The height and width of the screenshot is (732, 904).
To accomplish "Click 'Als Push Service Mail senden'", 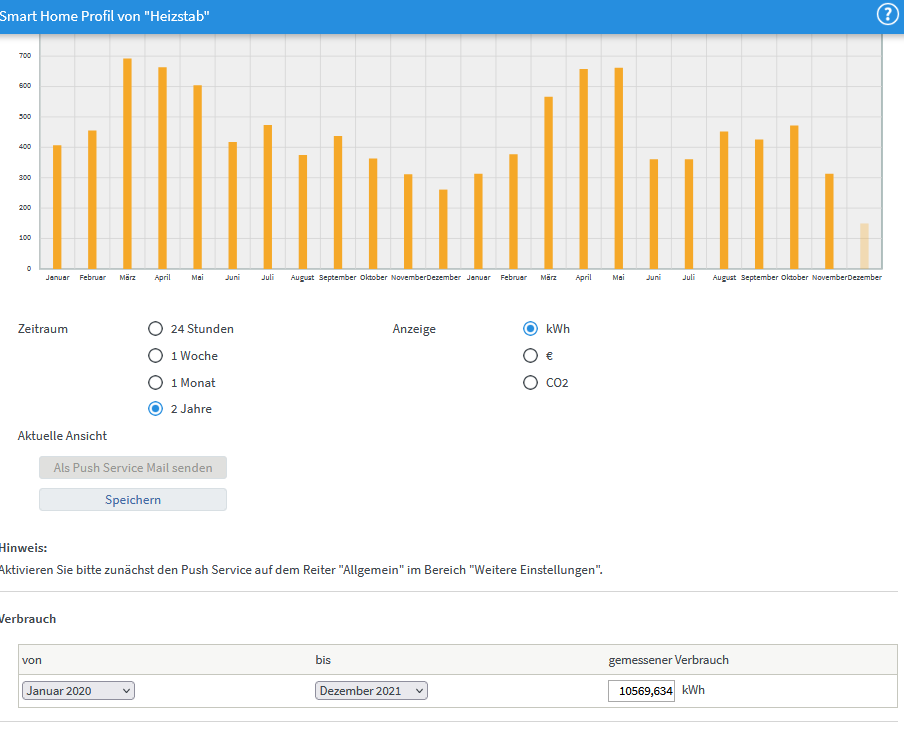I will (133, 468).
